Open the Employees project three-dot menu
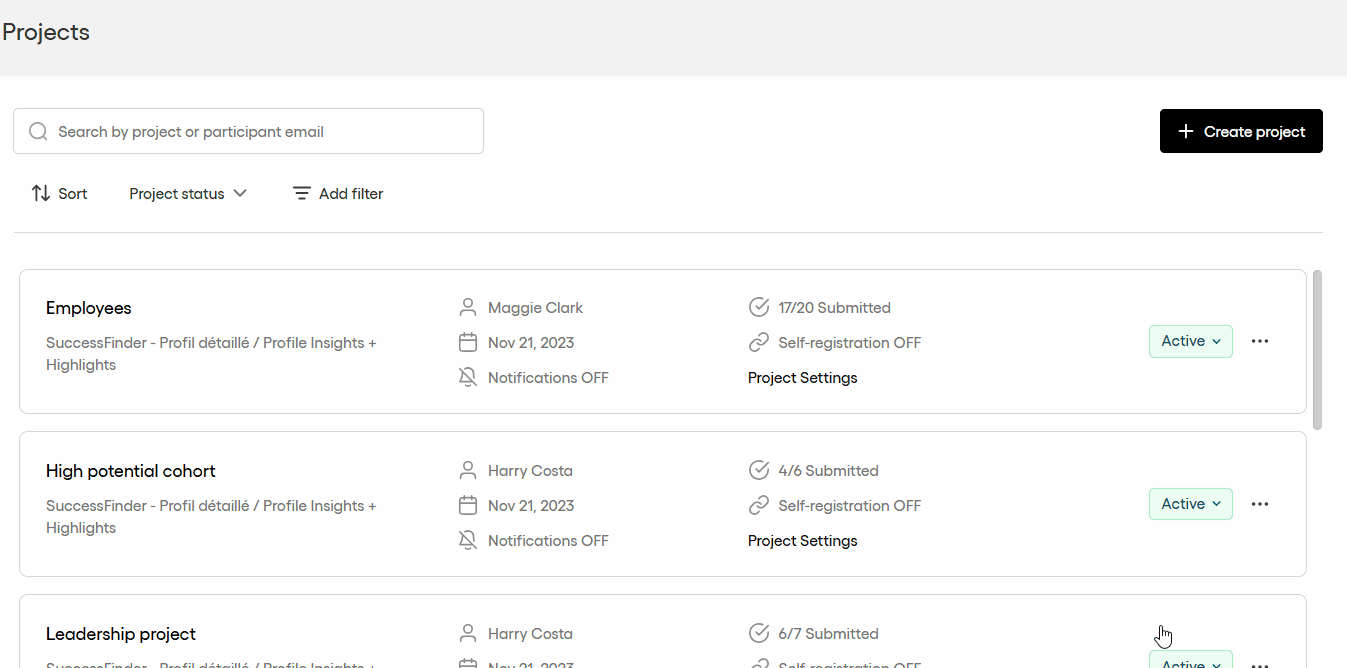The height and width of the screenshot is (668, 1347). (x=1260, y=341)
